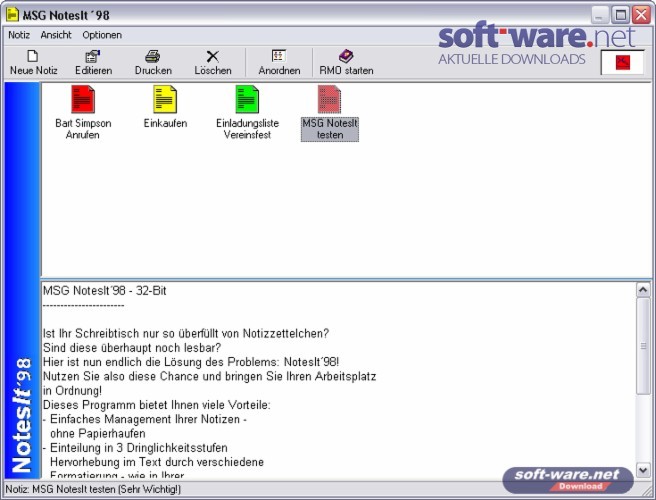The width and height of the screenshot is (656, 500).
Task: Click text 'in Ordnung!'
Action: tap(72, 390)
